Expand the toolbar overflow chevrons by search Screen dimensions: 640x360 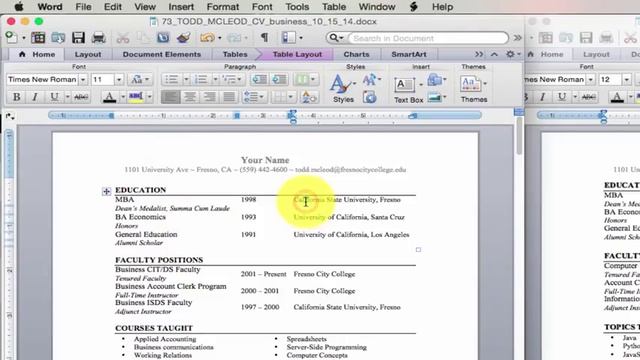click(518, 38)
